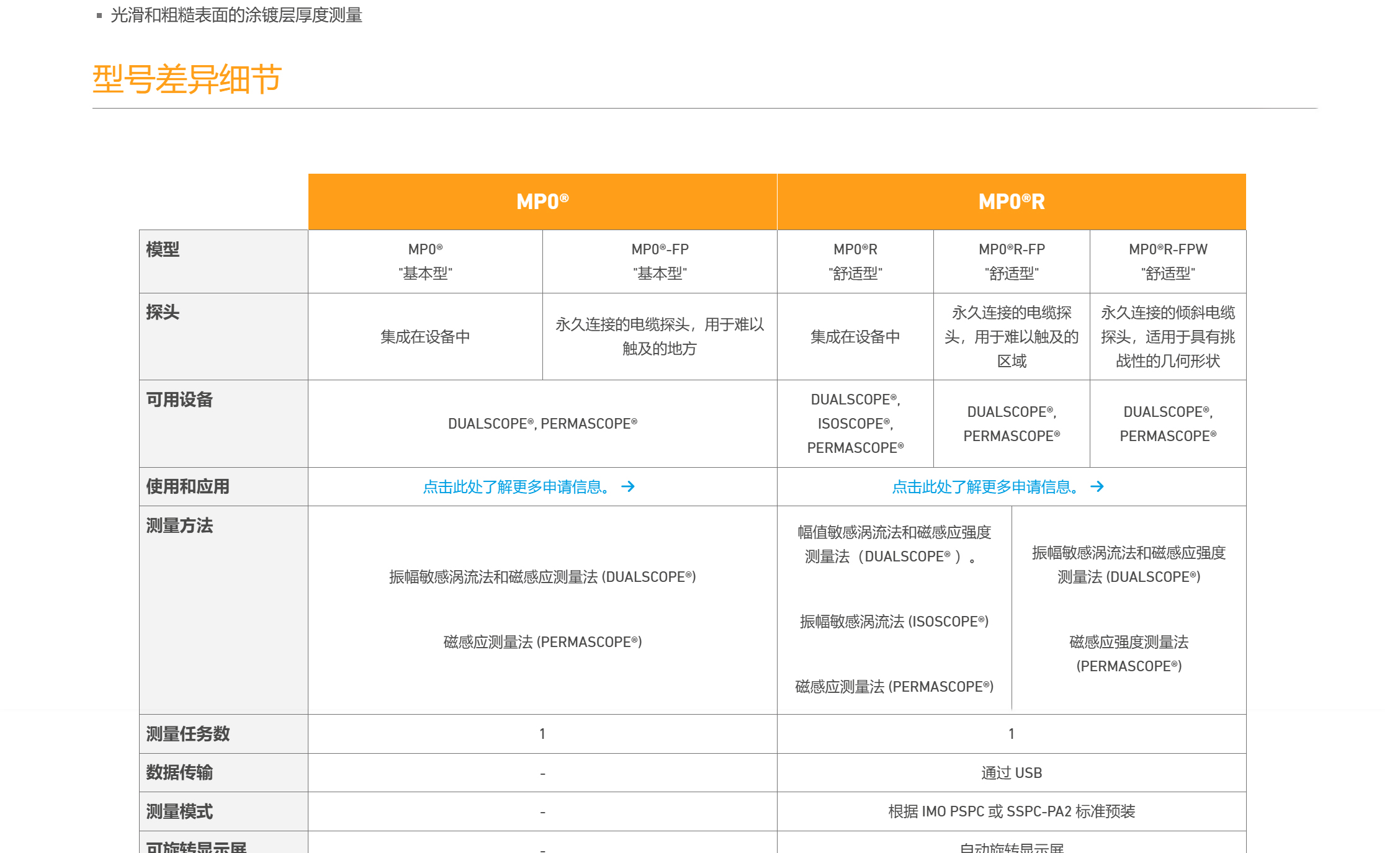The width and height of the screenshot is (1400, 853).
Task: Click 幅值敏感涡流法和磁感应强度测量法 text
Action: tap(894, 545)
